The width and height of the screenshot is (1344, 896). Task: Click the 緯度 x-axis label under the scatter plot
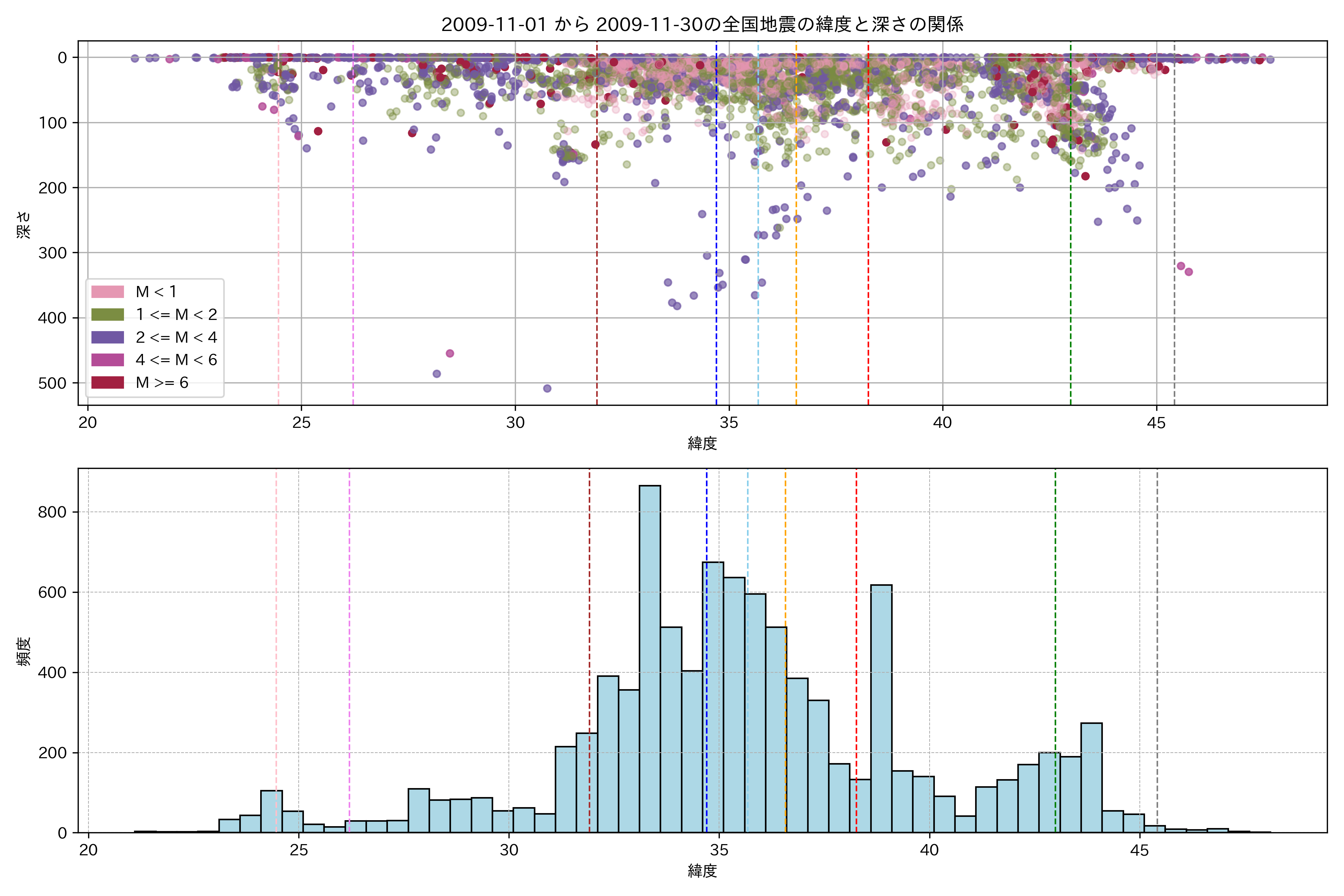tap(702, 443)
